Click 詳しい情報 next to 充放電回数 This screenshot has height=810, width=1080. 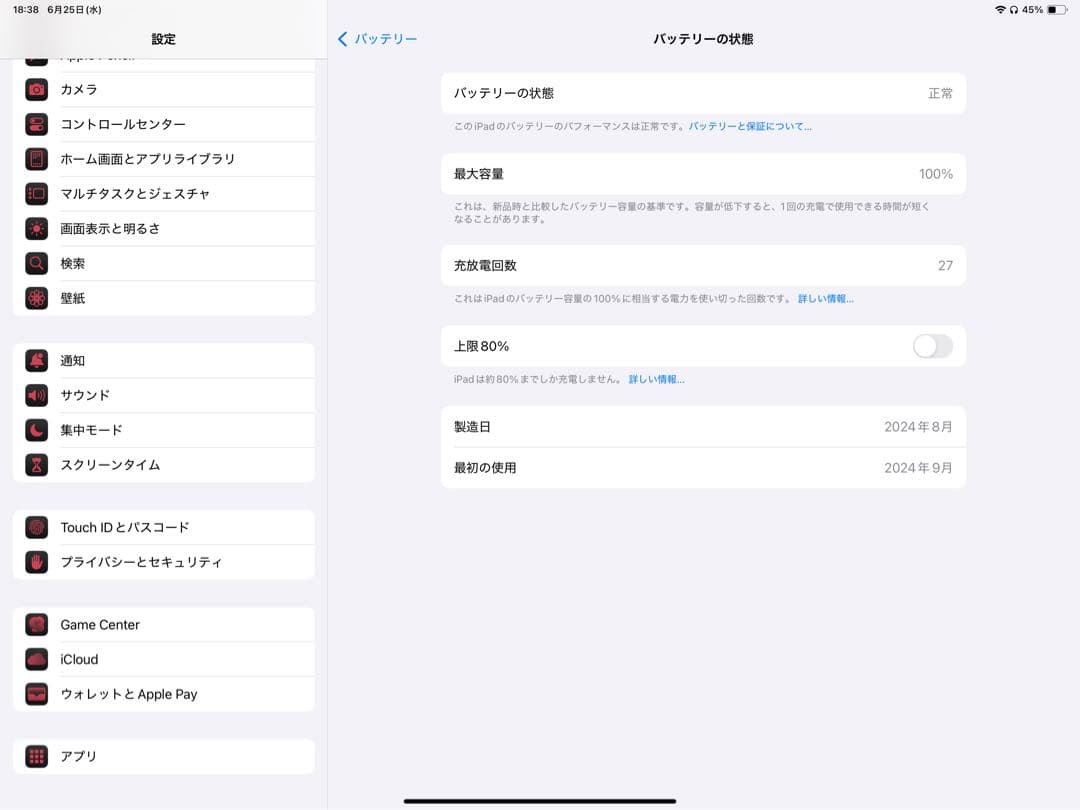point(822,298)
